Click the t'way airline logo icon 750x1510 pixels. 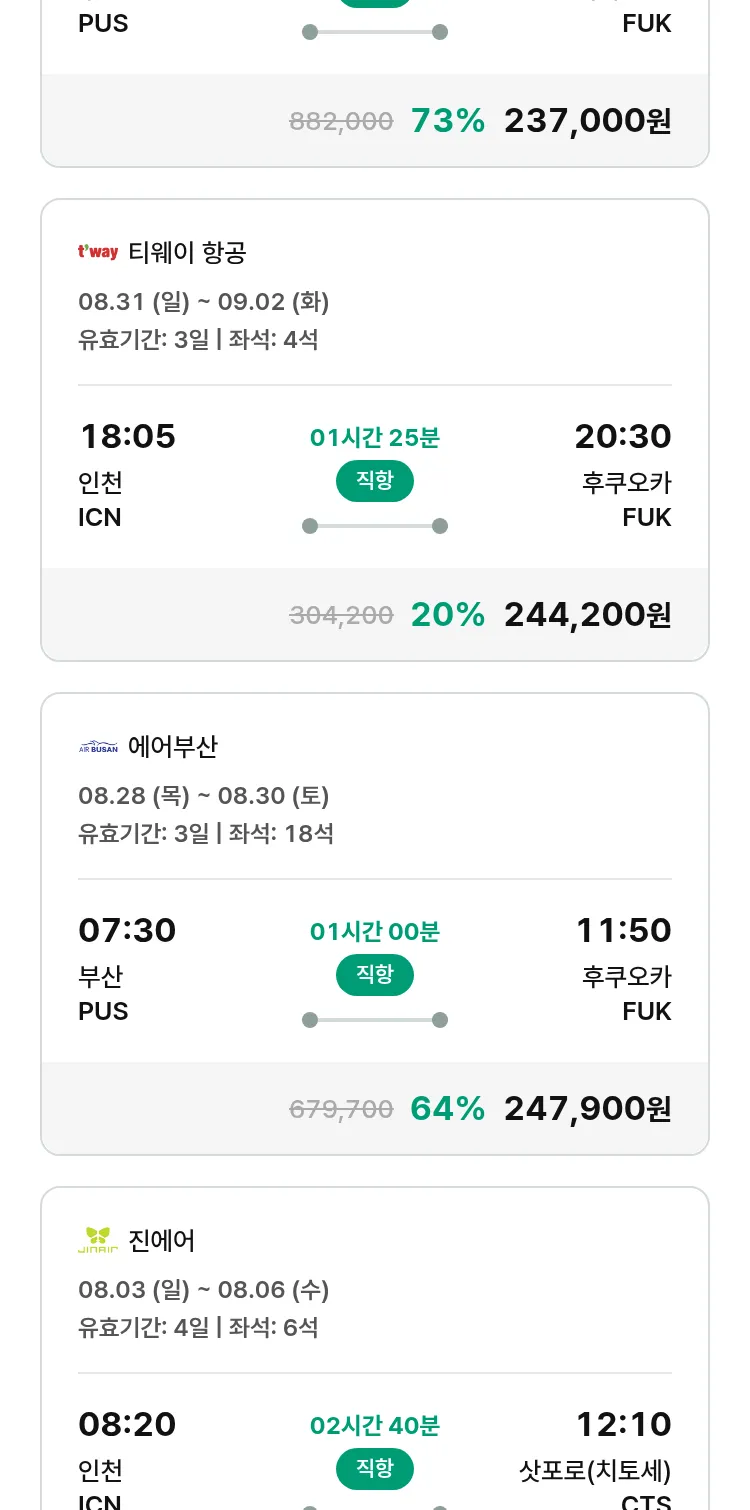[98, 252]
